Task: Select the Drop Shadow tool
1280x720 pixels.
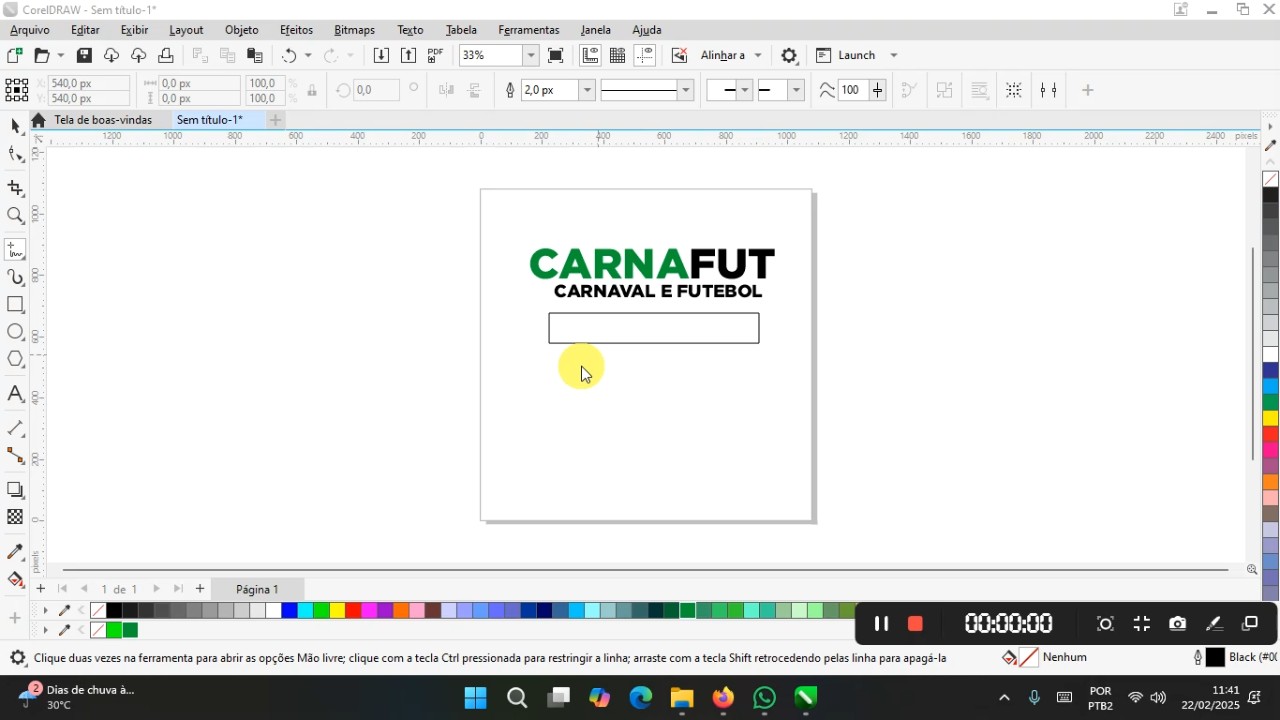Action: click(15, 490)
